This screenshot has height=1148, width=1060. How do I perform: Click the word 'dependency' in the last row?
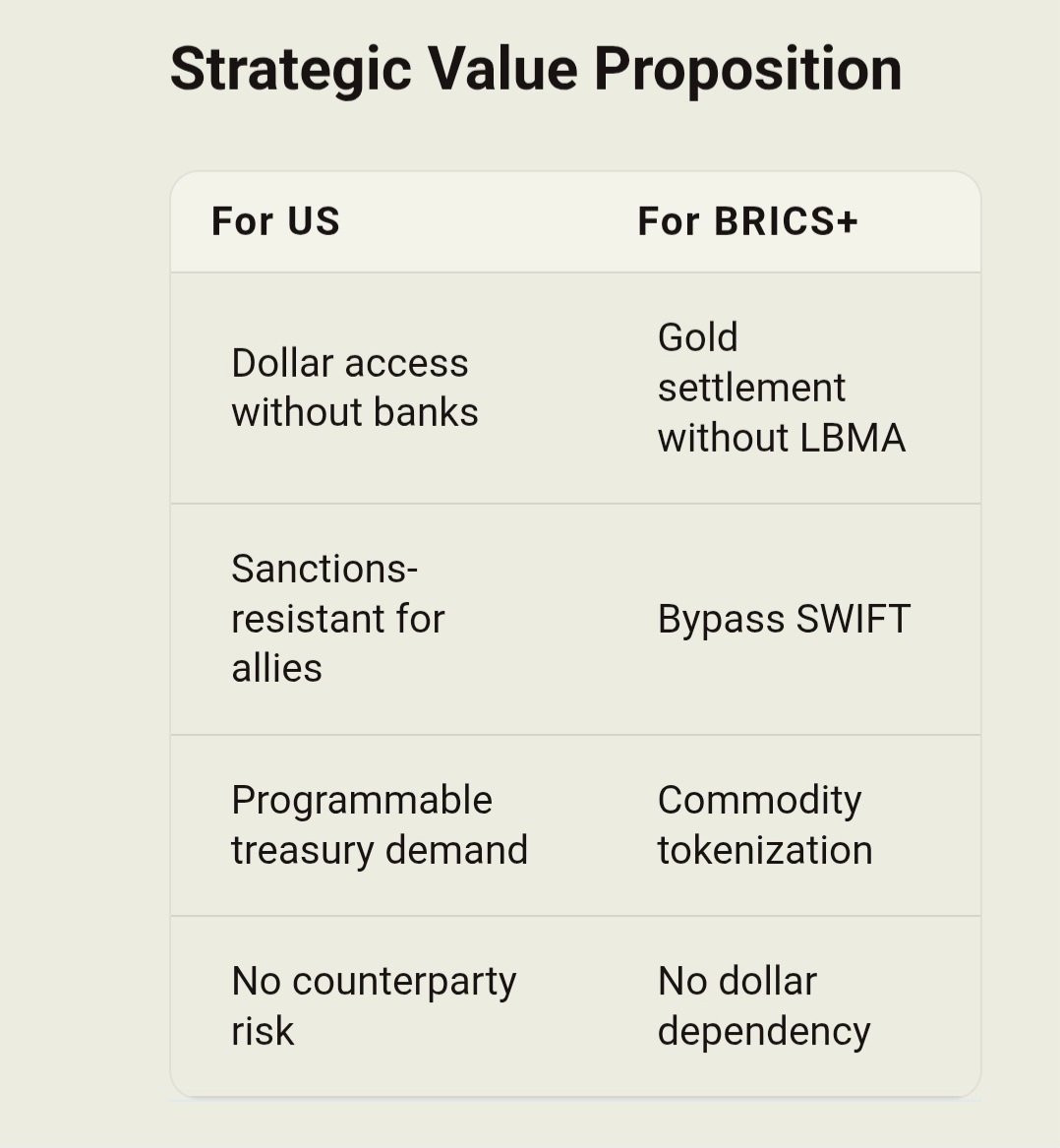pyautogui.click(x=763, y=1031)
